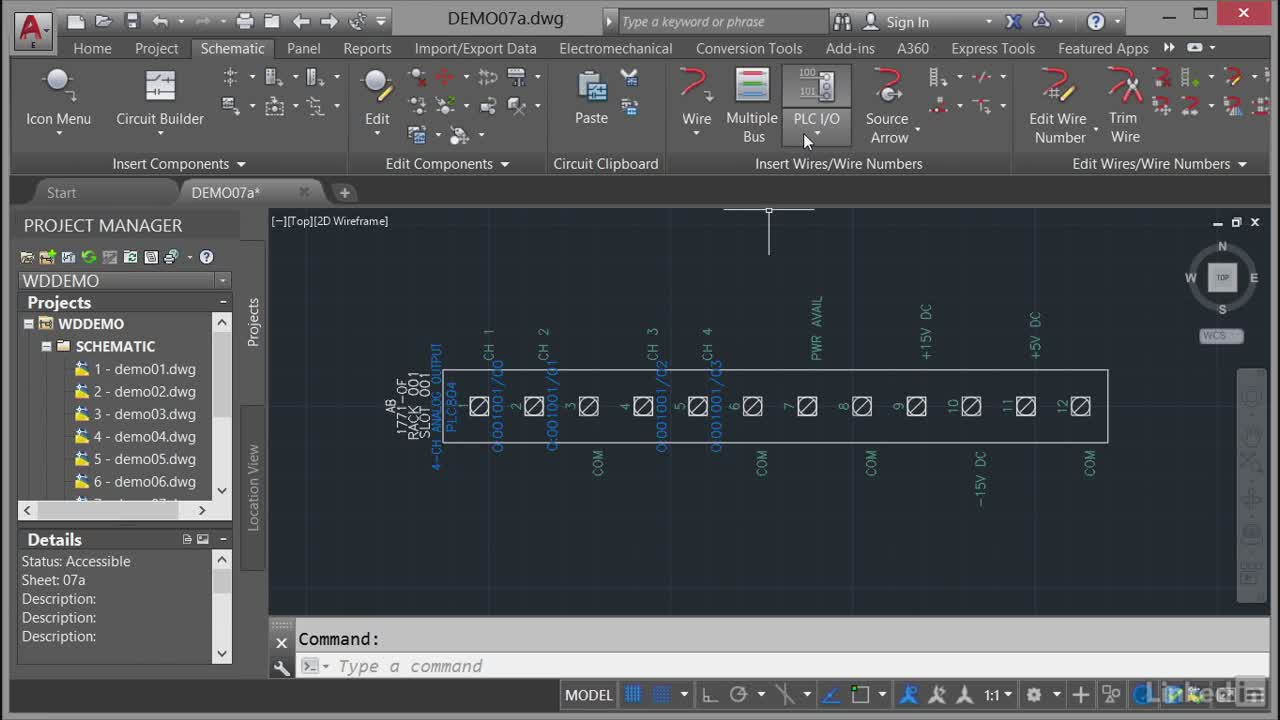Click the WCS label under the ViewCube
This screenshot has height=720, width=1280.
click(x=1221, y=336)
